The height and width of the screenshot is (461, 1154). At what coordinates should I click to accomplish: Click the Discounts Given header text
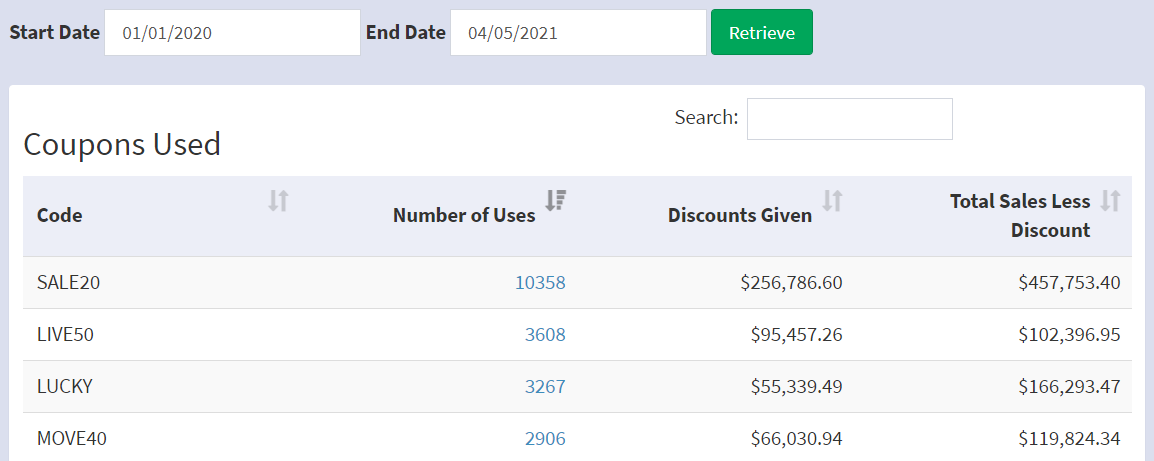(740, 216)
